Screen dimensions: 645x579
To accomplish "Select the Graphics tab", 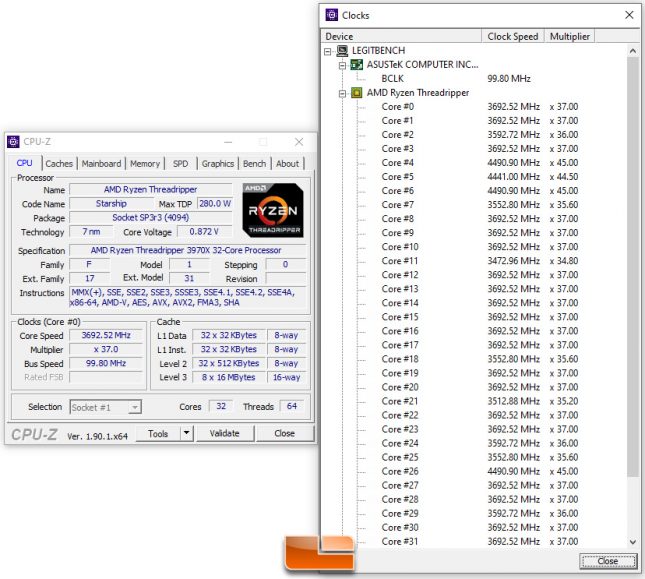I will pyautogui.click(x=218, y=164).
